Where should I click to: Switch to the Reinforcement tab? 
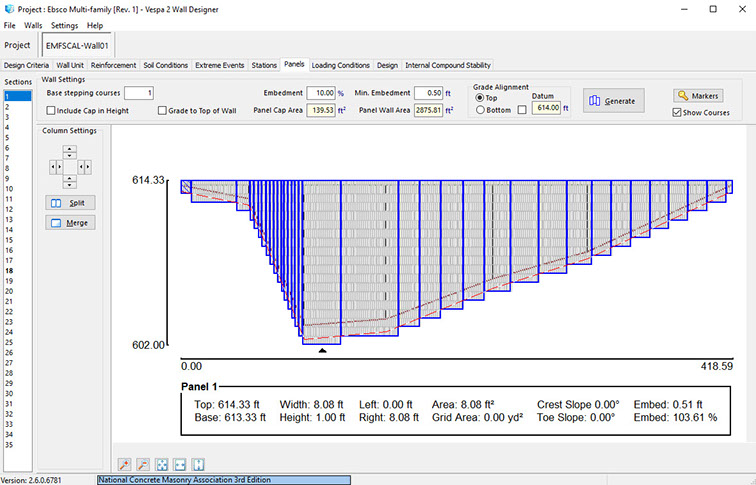114,65
